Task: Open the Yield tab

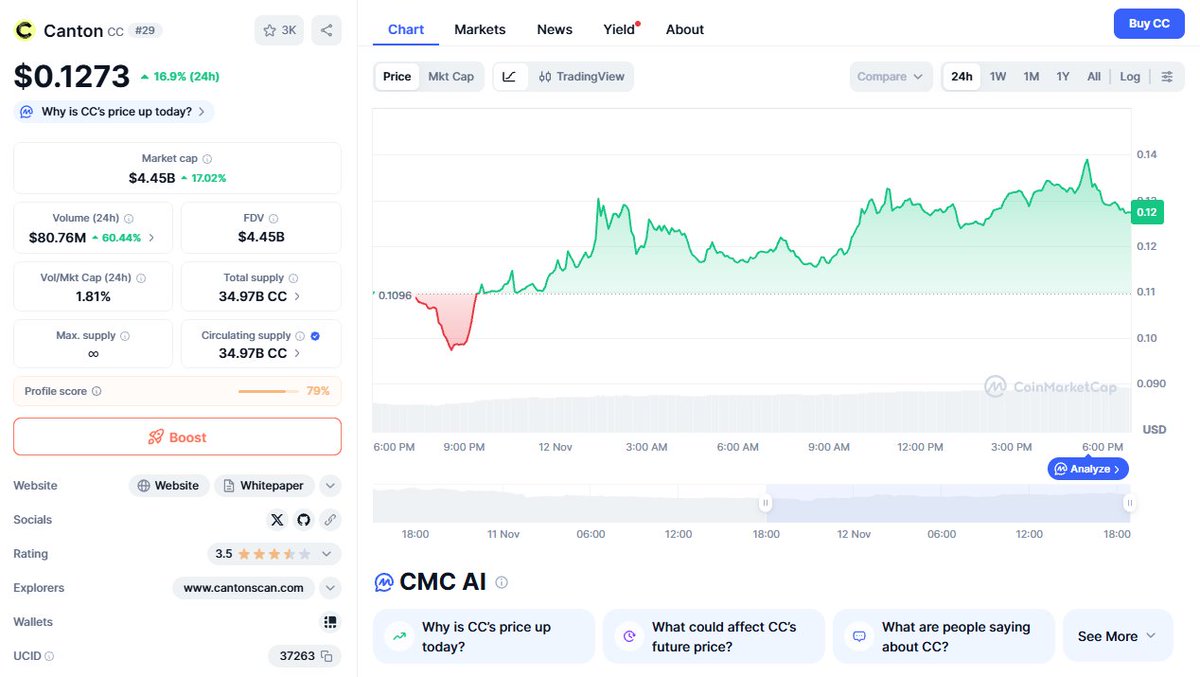Action: [620, 29]
